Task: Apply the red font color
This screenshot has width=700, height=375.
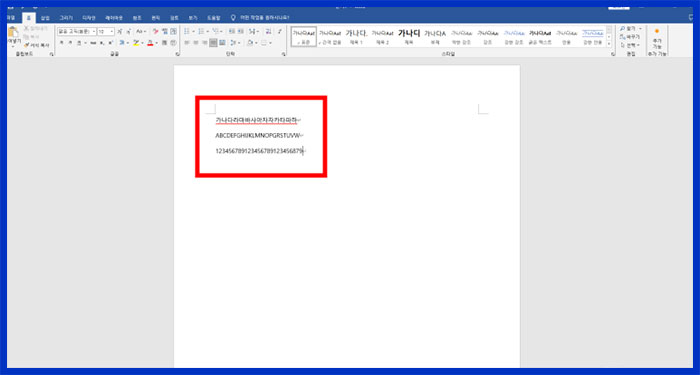Action: (150, 43)
